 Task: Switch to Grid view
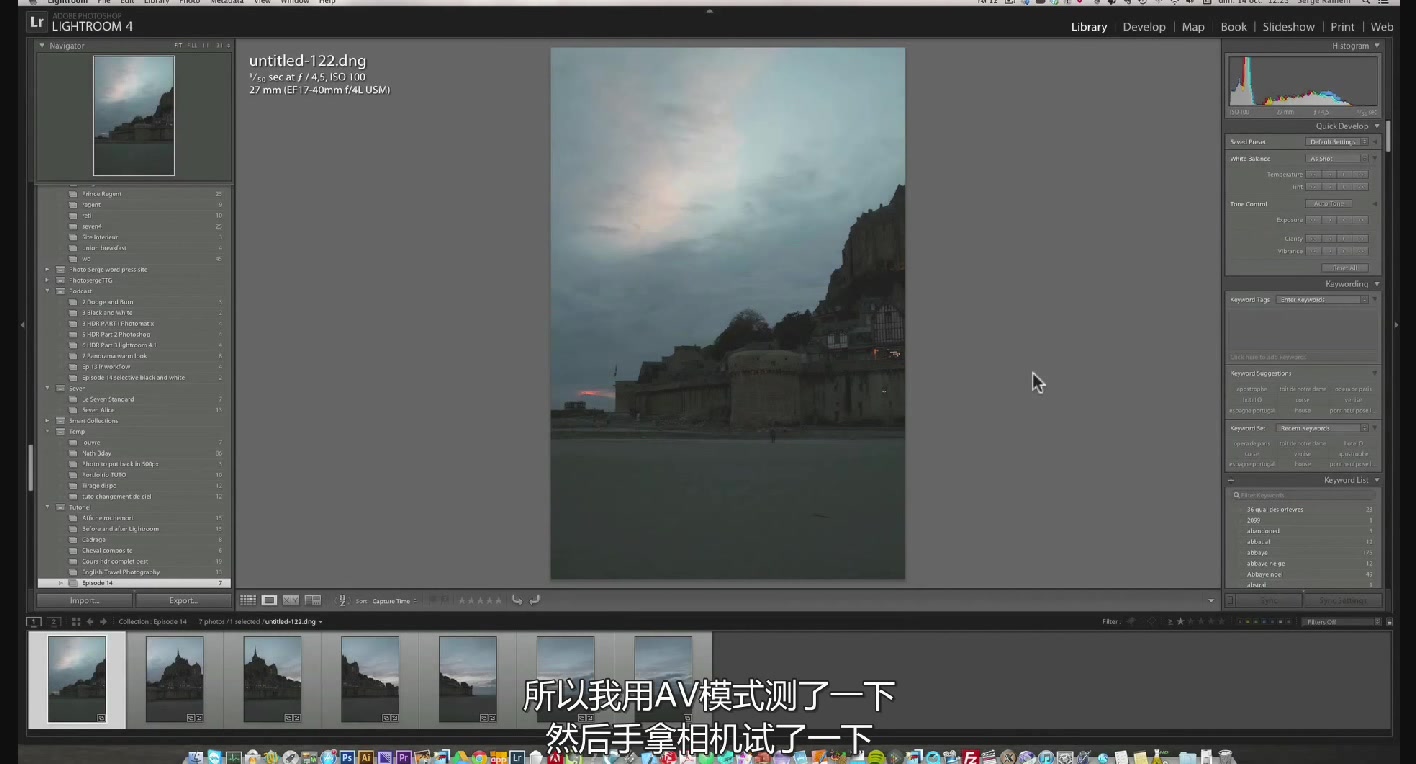[x=248, y=600]
